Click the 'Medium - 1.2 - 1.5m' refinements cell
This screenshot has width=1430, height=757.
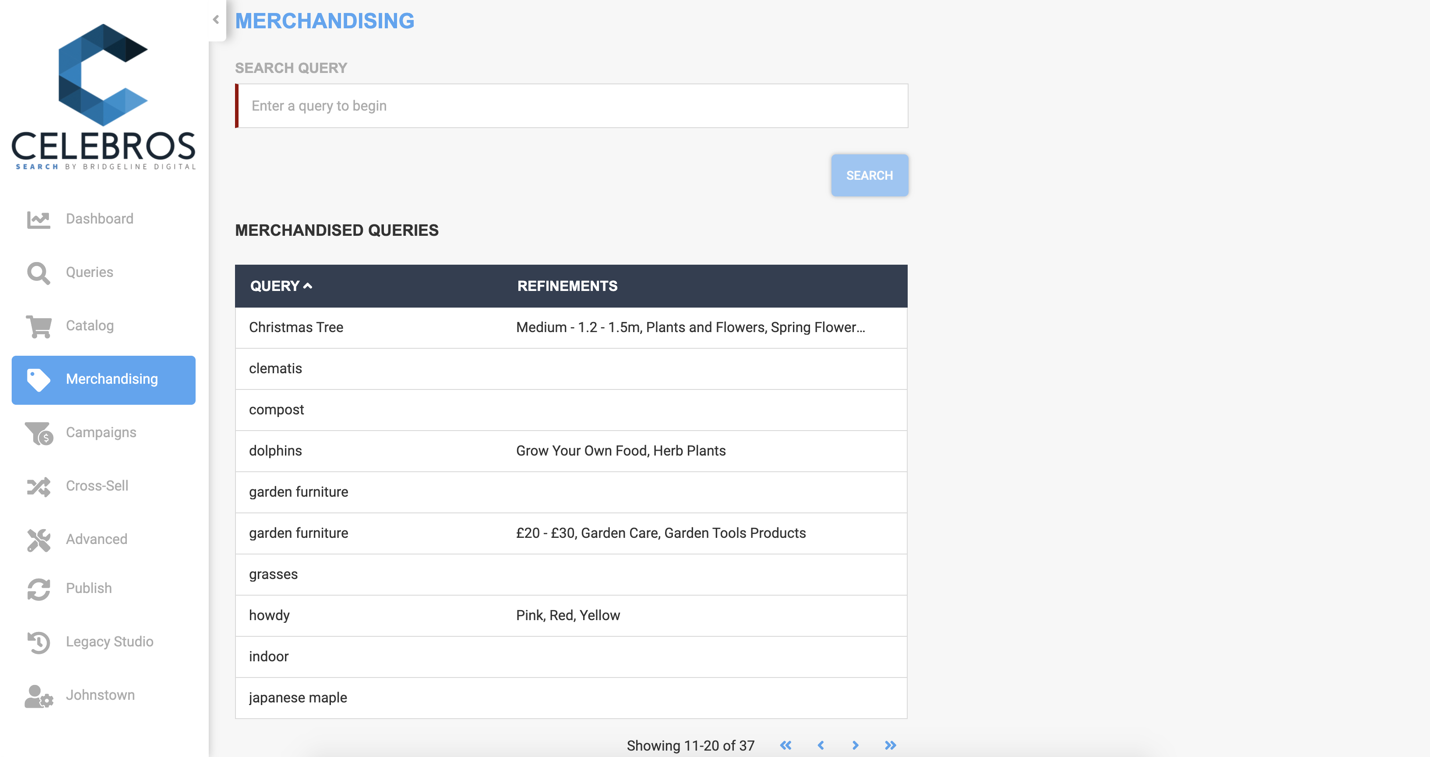point(691,328)
